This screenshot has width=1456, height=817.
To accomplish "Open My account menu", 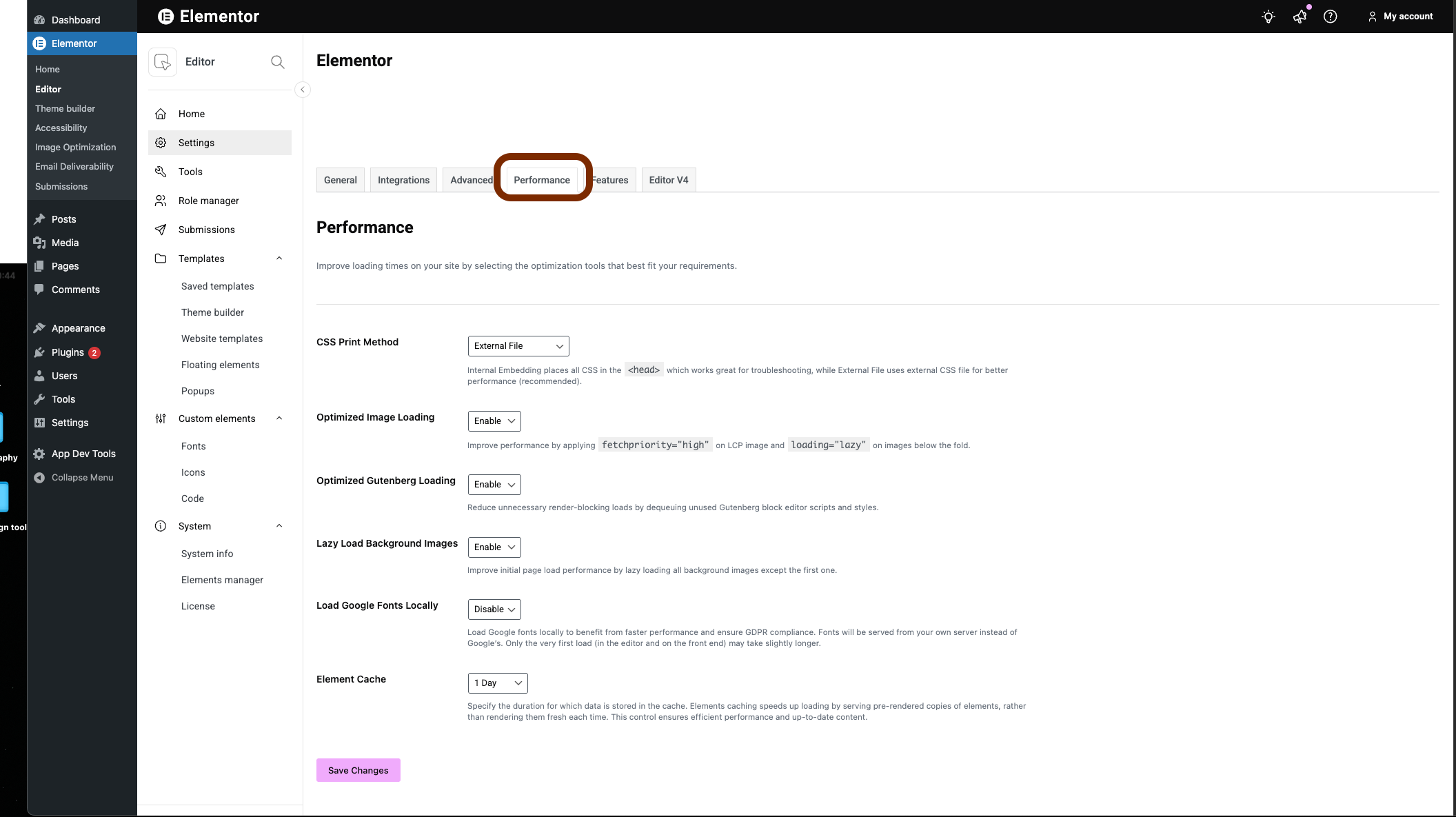I will 1400,17.
